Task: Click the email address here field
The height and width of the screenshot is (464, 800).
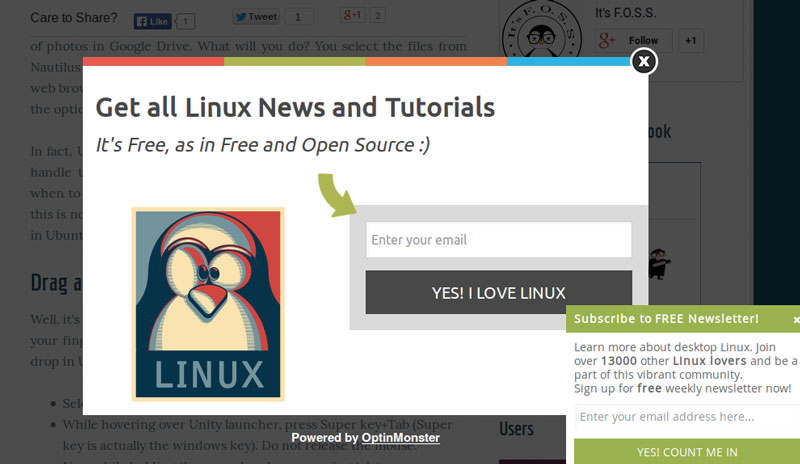Action: pyautogui.click(x=687, y=417)
